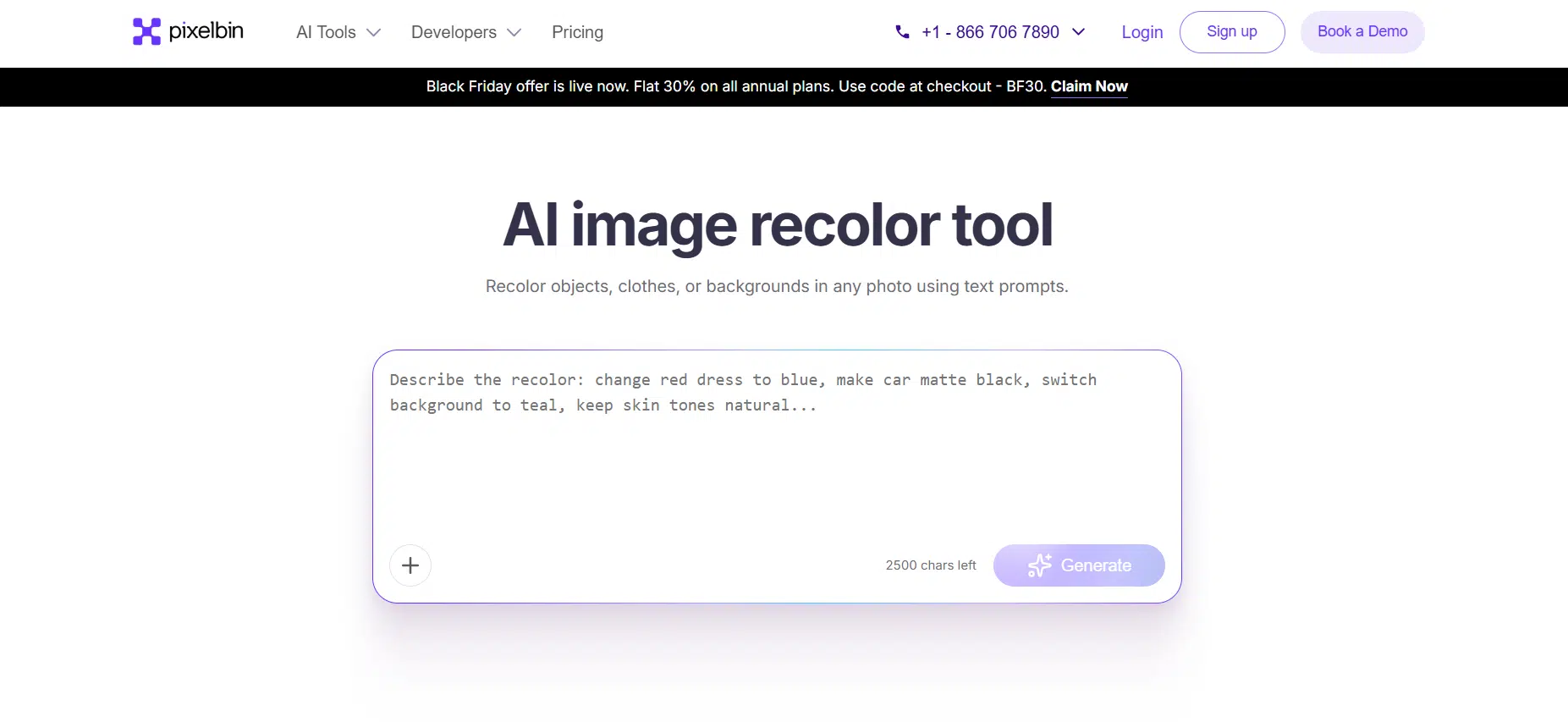Image resolution: width=1568 pixels, height=722 pixels.
Task: Click the sparkle icon inside Generate
Action: 1039,565
